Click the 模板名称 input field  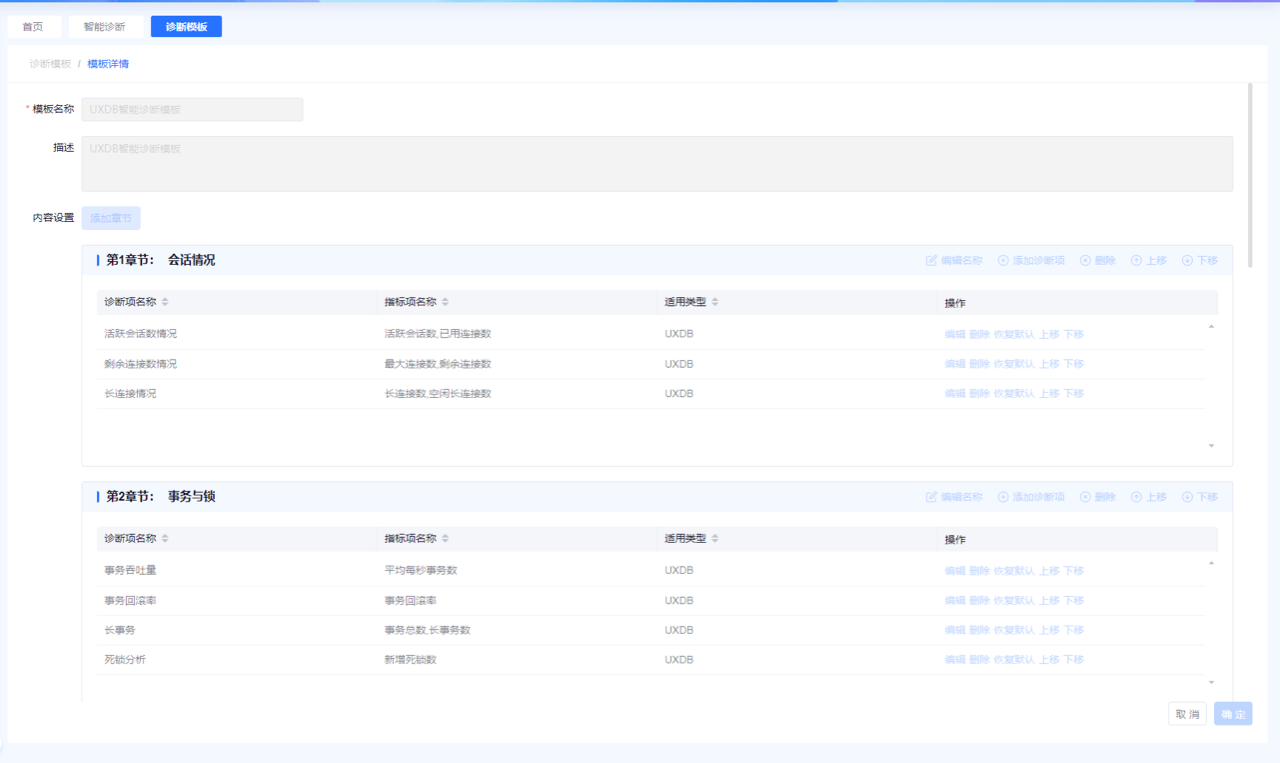[x=192, y=109]
